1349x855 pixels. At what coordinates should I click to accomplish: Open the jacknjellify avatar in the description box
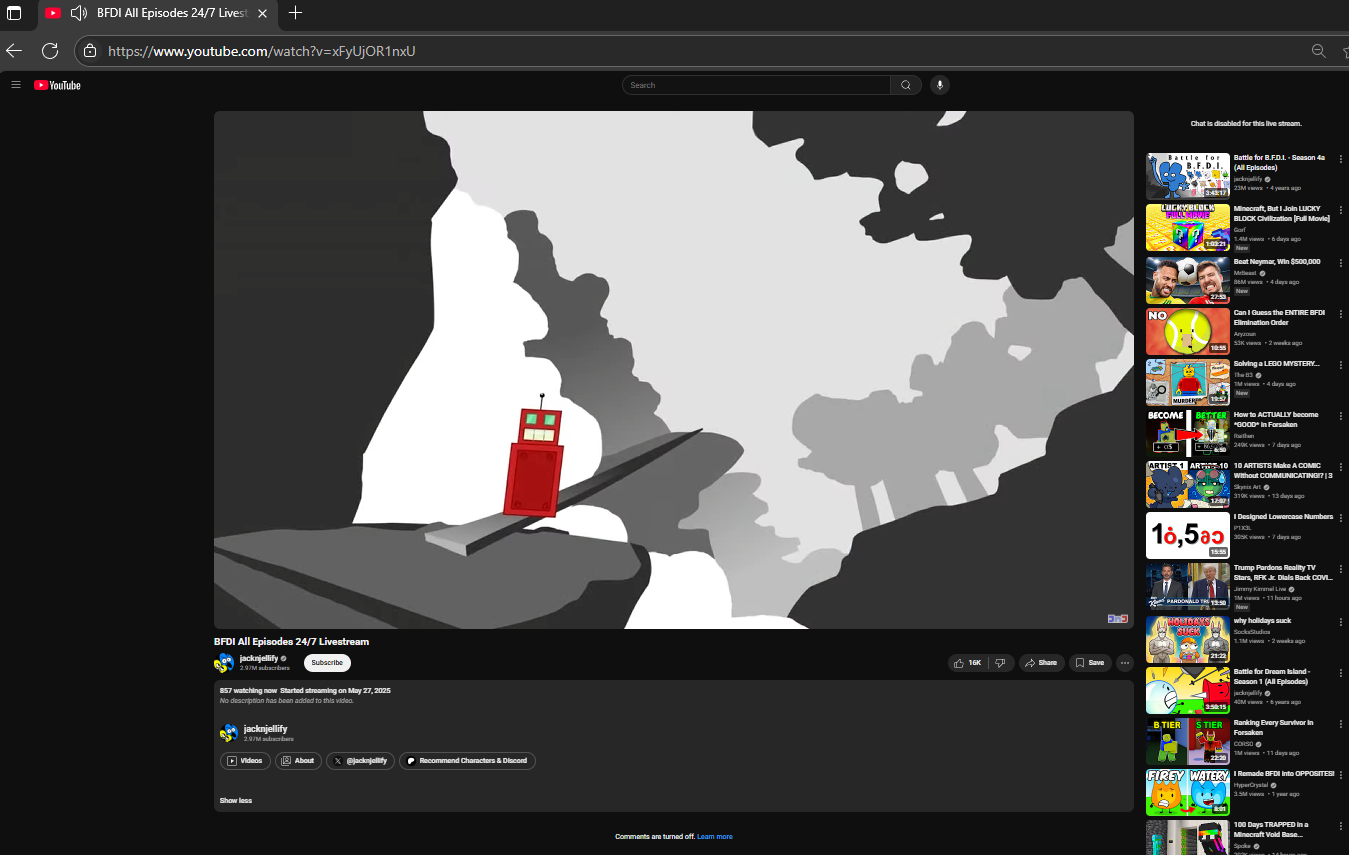(229, 733)
